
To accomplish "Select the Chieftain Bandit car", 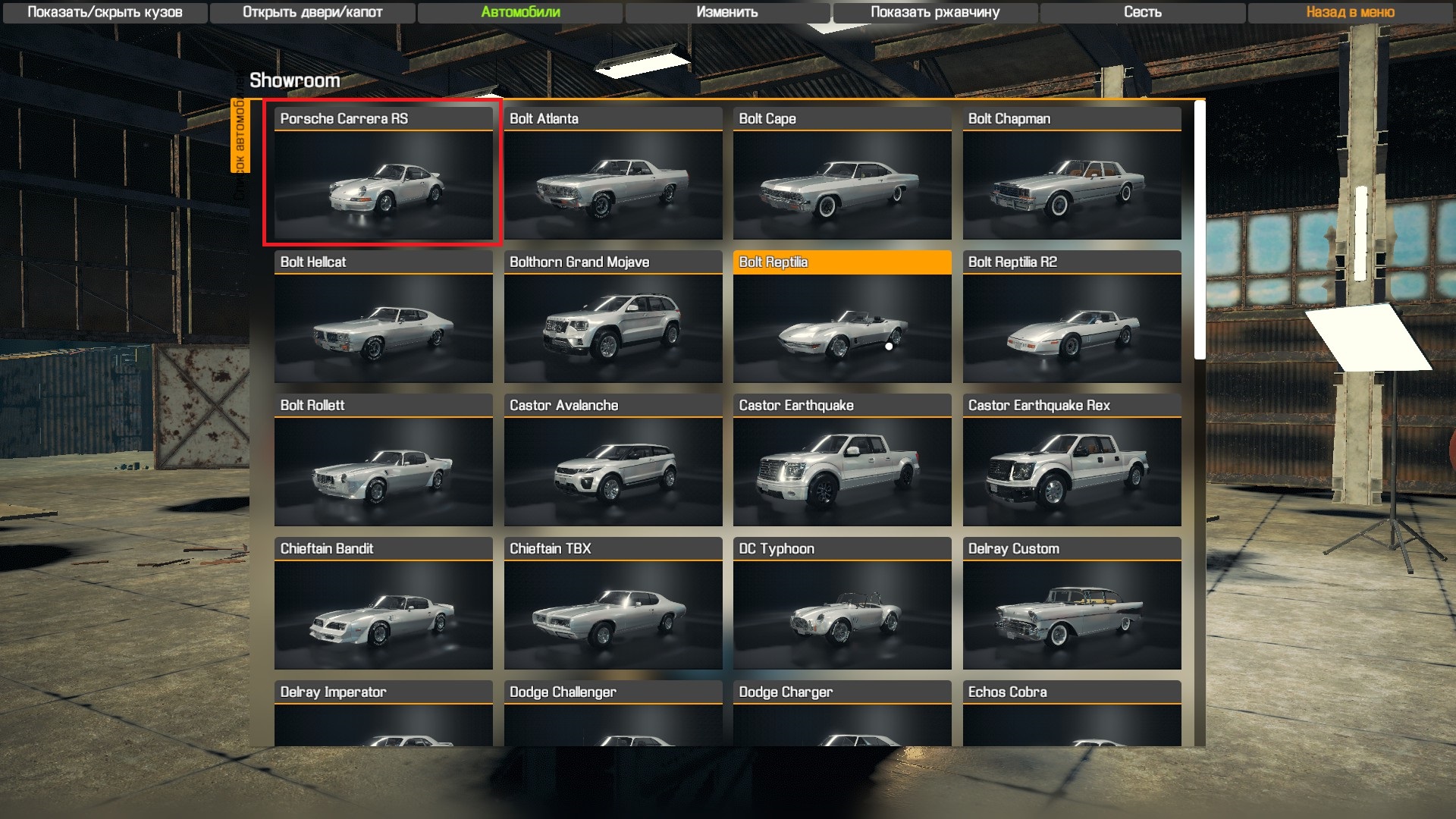I will 383,603.
